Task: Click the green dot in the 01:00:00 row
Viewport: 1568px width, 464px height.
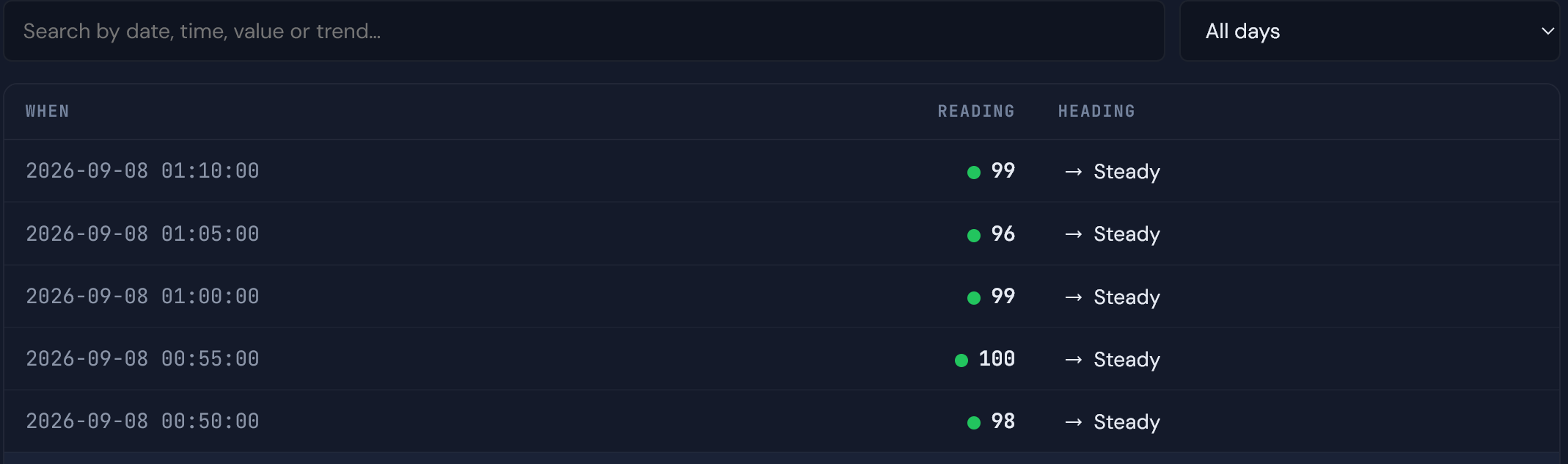Action: (x=974, y=298)
